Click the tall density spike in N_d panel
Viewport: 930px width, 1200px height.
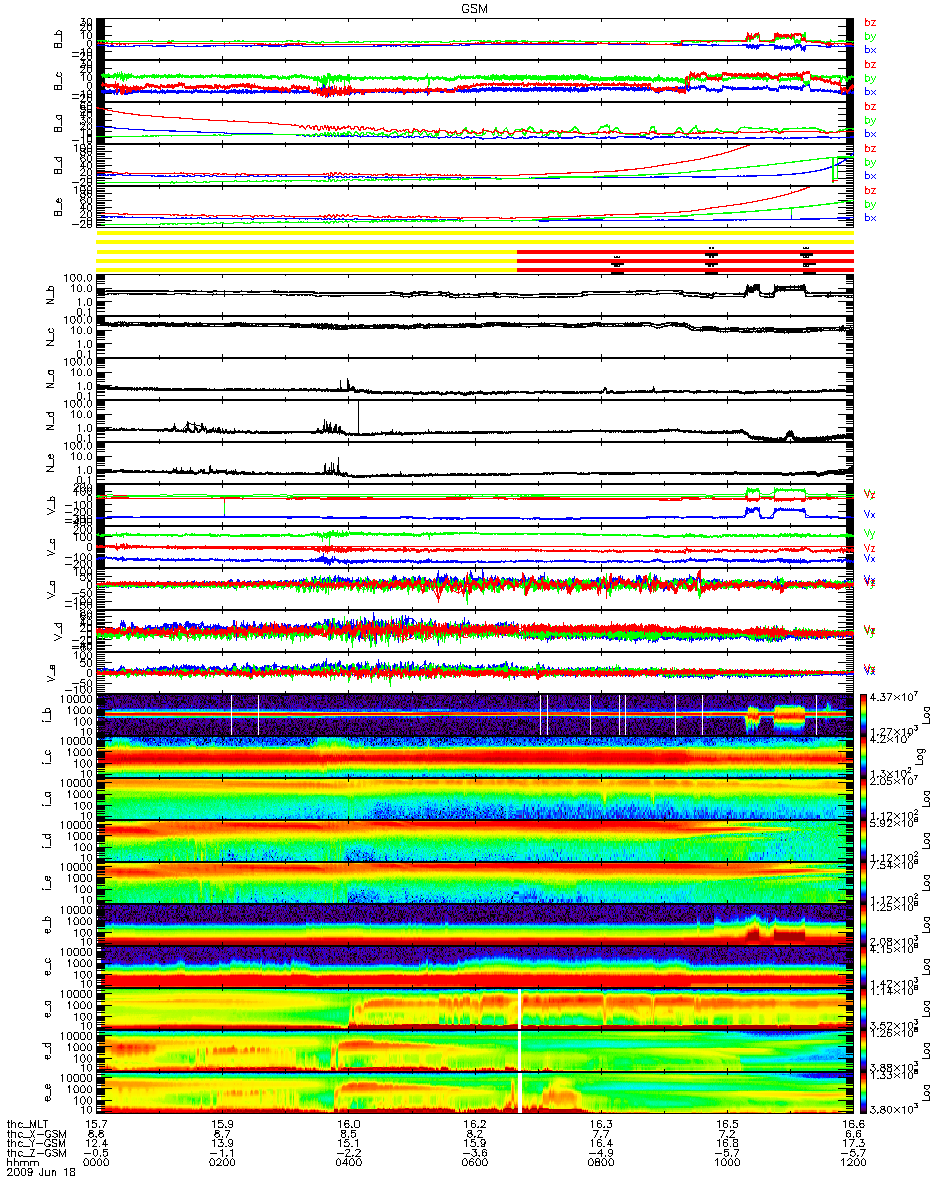[359, 417]
